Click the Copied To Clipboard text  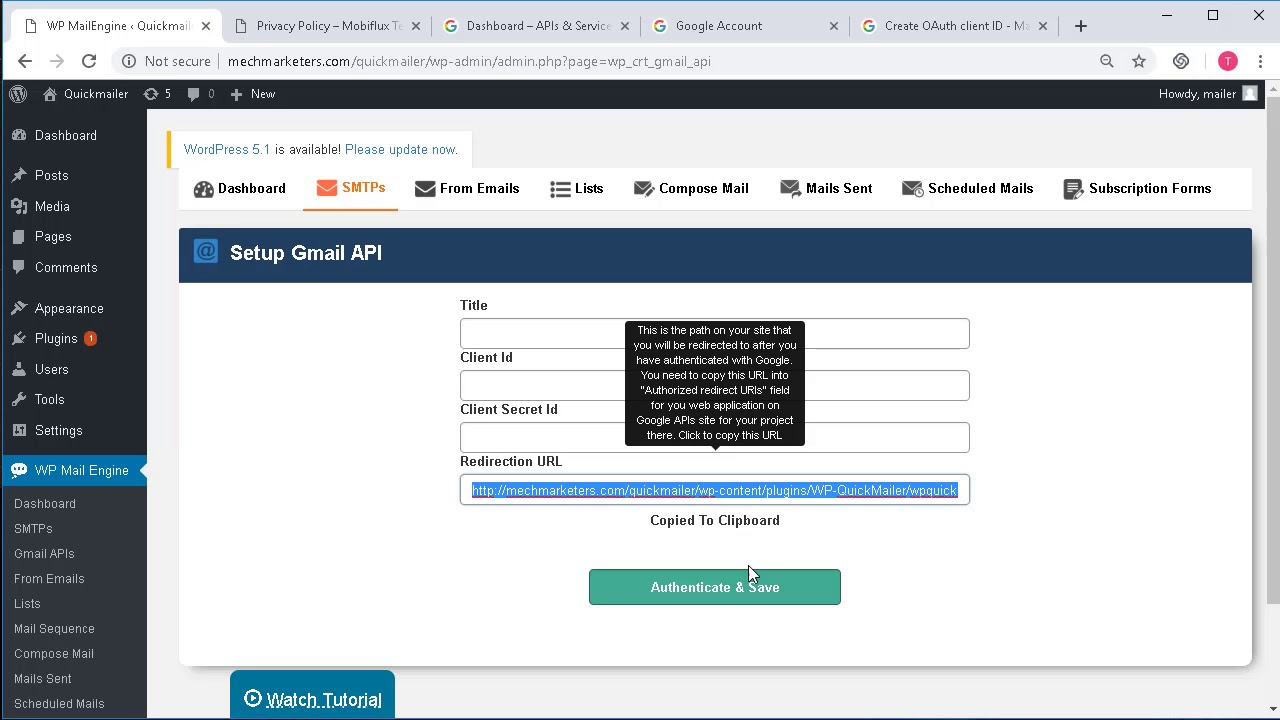[x=715, y=520]
